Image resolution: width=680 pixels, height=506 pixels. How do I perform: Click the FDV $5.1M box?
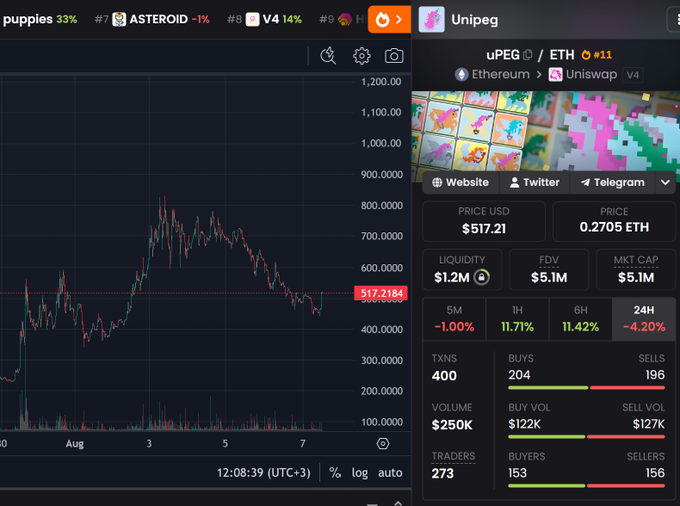tap(549, 269)
